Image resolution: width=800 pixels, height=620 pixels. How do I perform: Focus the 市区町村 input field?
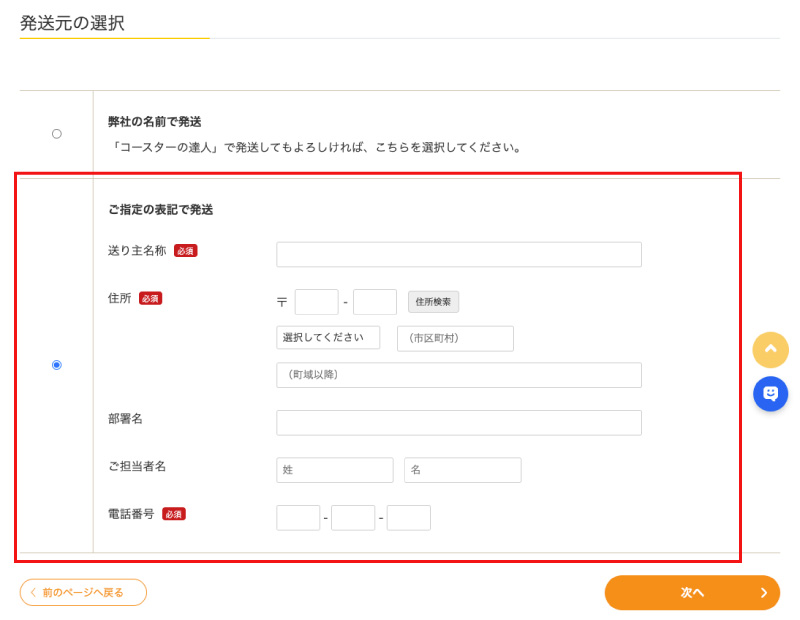(456, 338)
